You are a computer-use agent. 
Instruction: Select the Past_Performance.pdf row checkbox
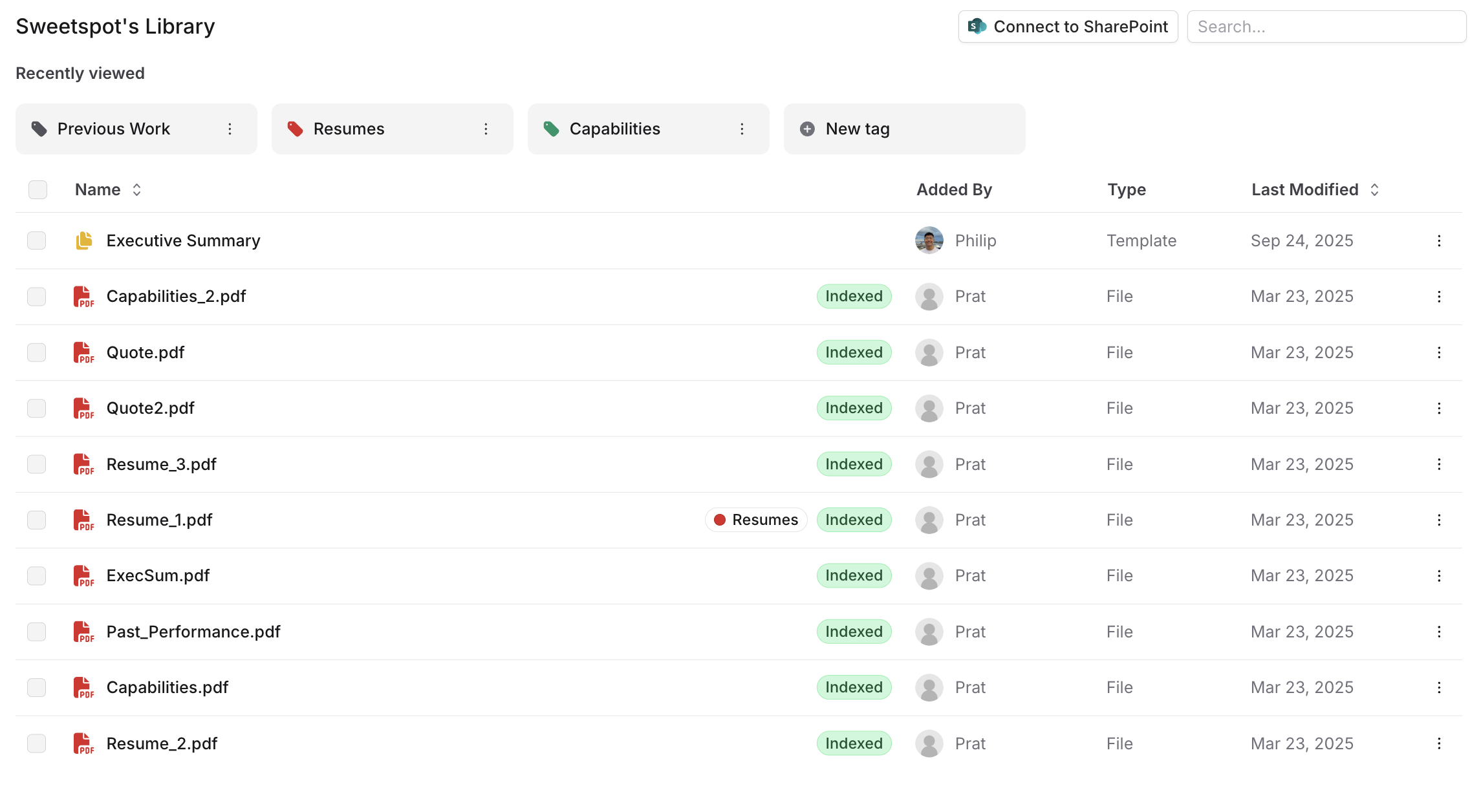[37, 632]
